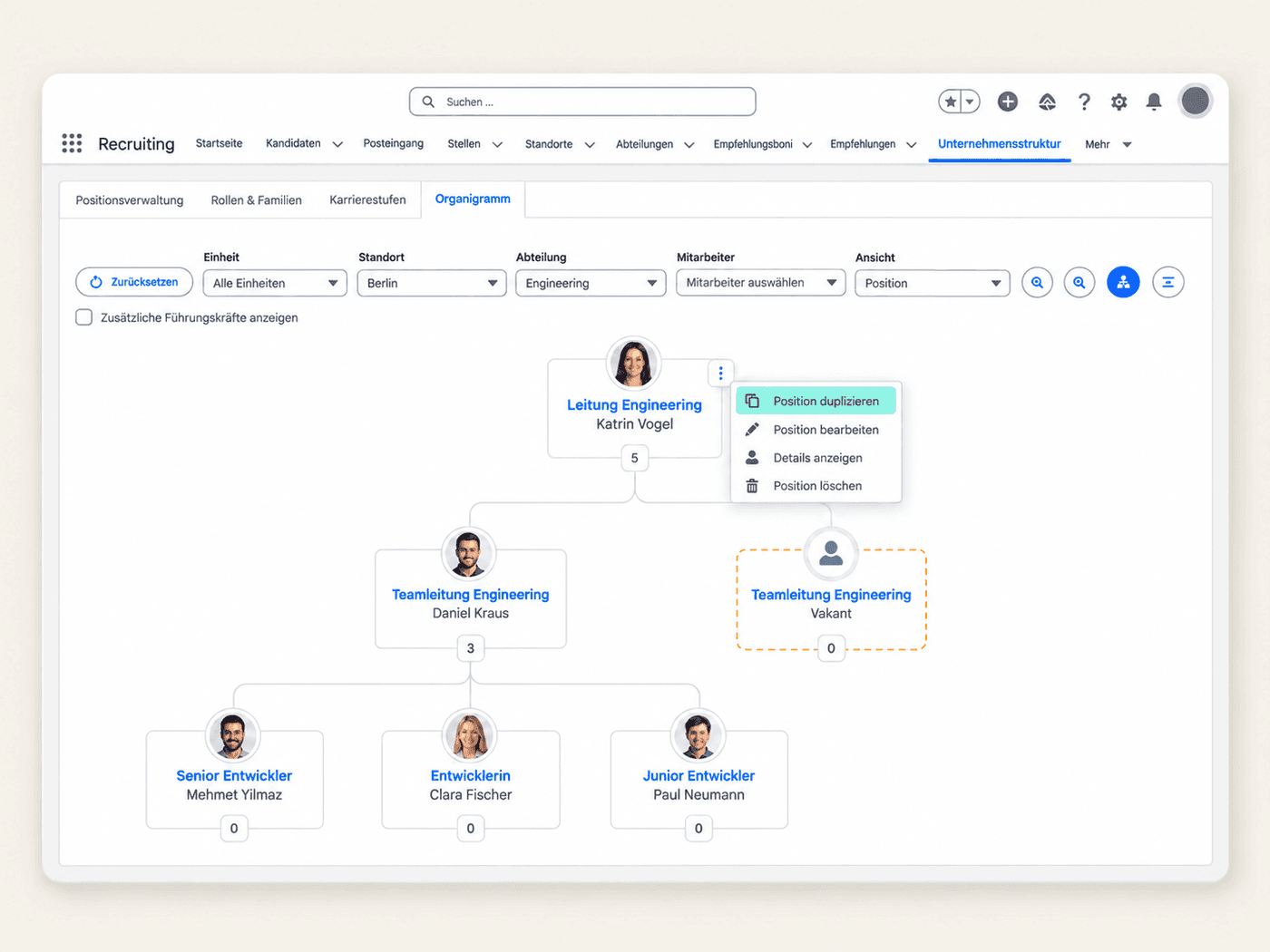Click Paul Neumann's 0 reports badge
This screenshot has width=1270, height=952.
point(698,828)
